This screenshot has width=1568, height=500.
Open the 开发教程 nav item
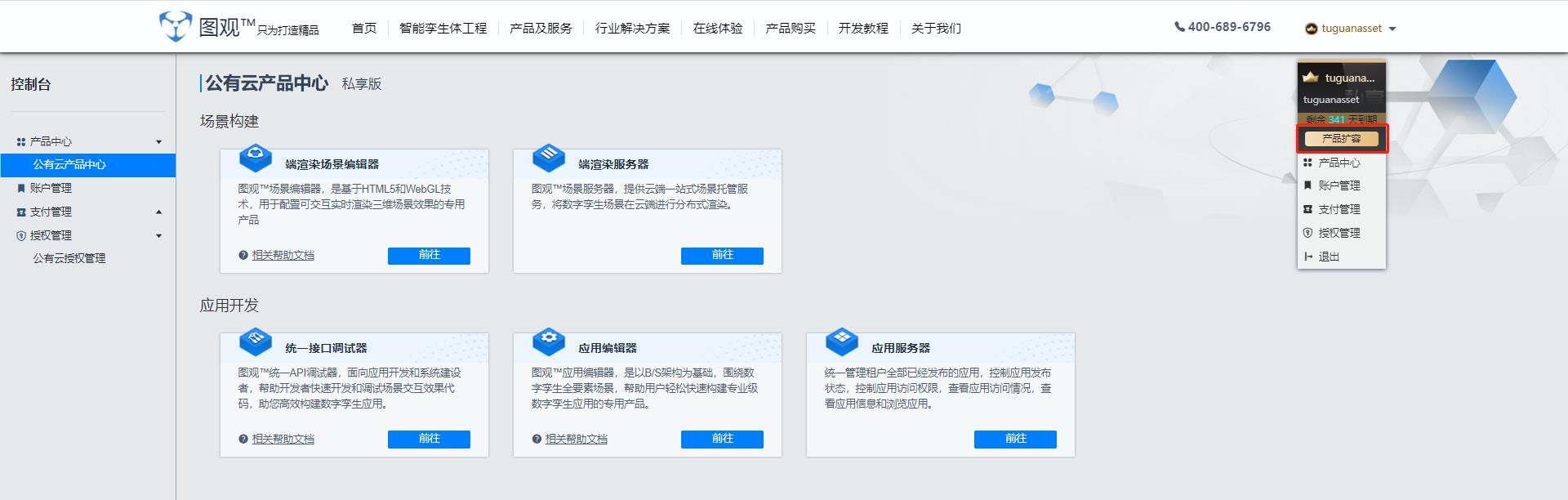[863, 29]
